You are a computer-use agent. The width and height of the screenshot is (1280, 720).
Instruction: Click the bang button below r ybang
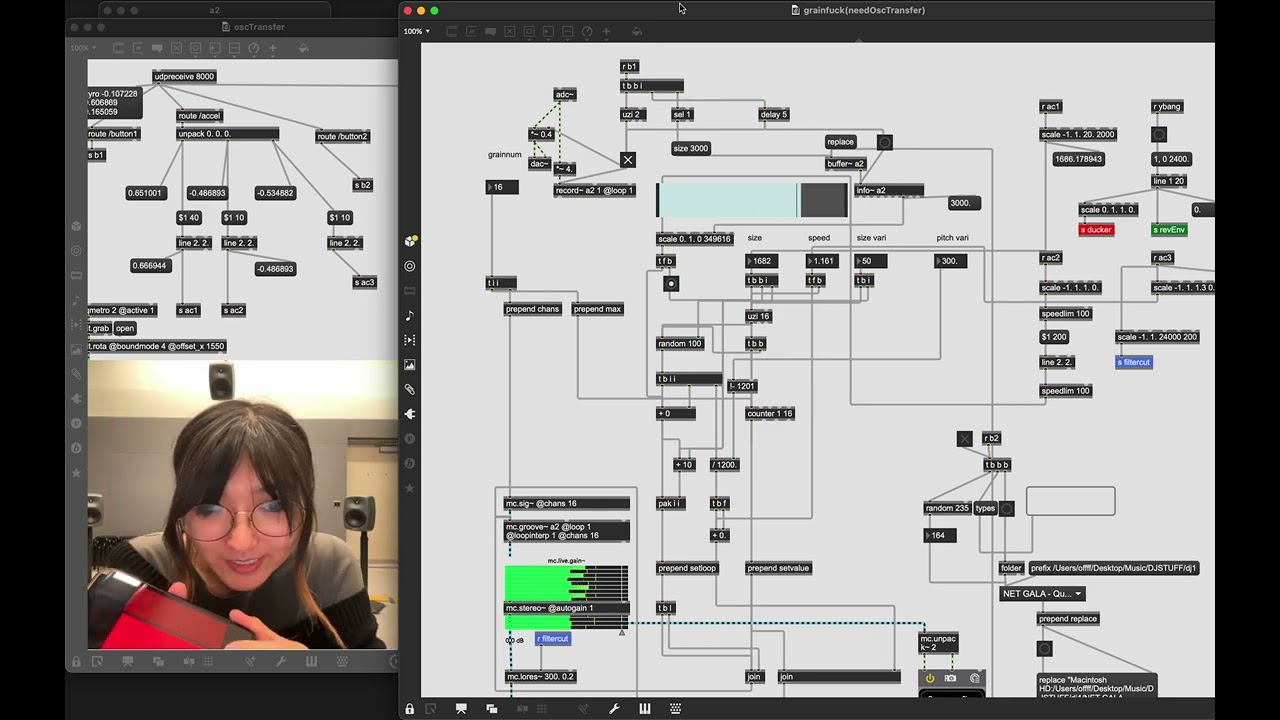(x=1159, y=134)
